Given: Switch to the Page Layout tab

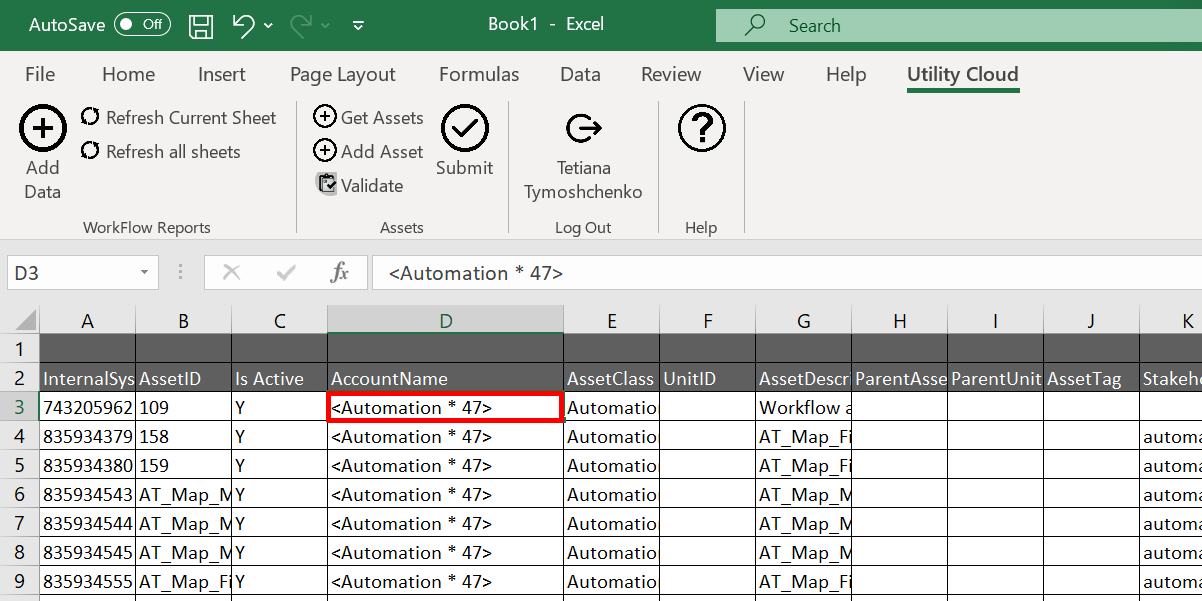Looking at the screenshot, I should point(342,75).
